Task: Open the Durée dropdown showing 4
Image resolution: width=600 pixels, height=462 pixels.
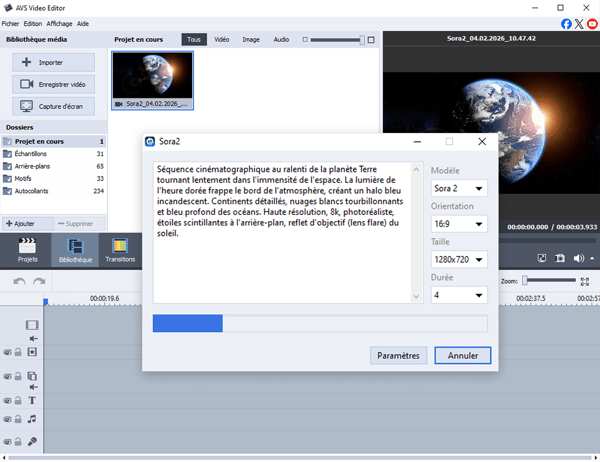Action: (459, 295)
